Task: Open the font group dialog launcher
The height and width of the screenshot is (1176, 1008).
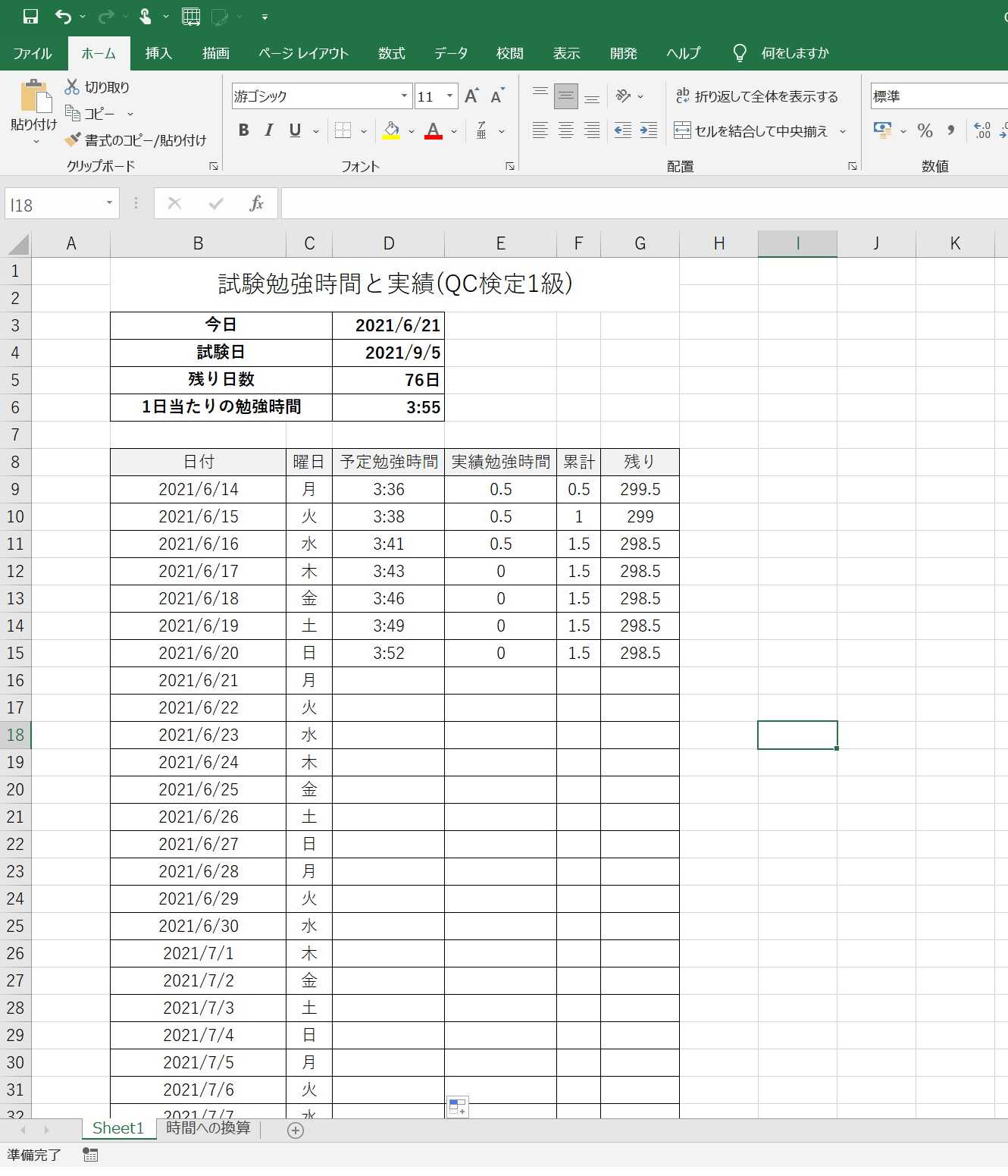Action: (x=510, y=166)
